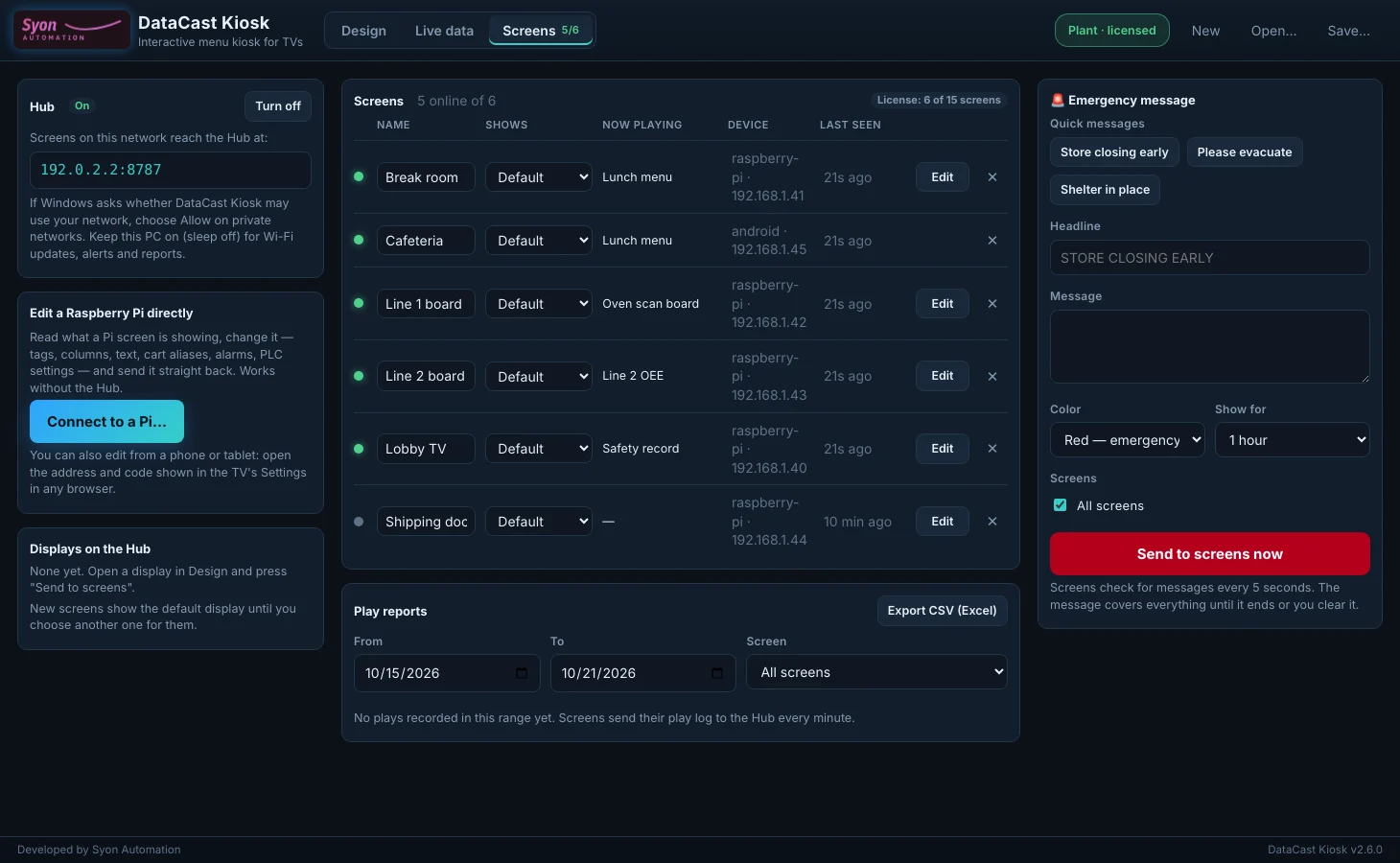Click the emergency Headline input field

point(1210,258)
